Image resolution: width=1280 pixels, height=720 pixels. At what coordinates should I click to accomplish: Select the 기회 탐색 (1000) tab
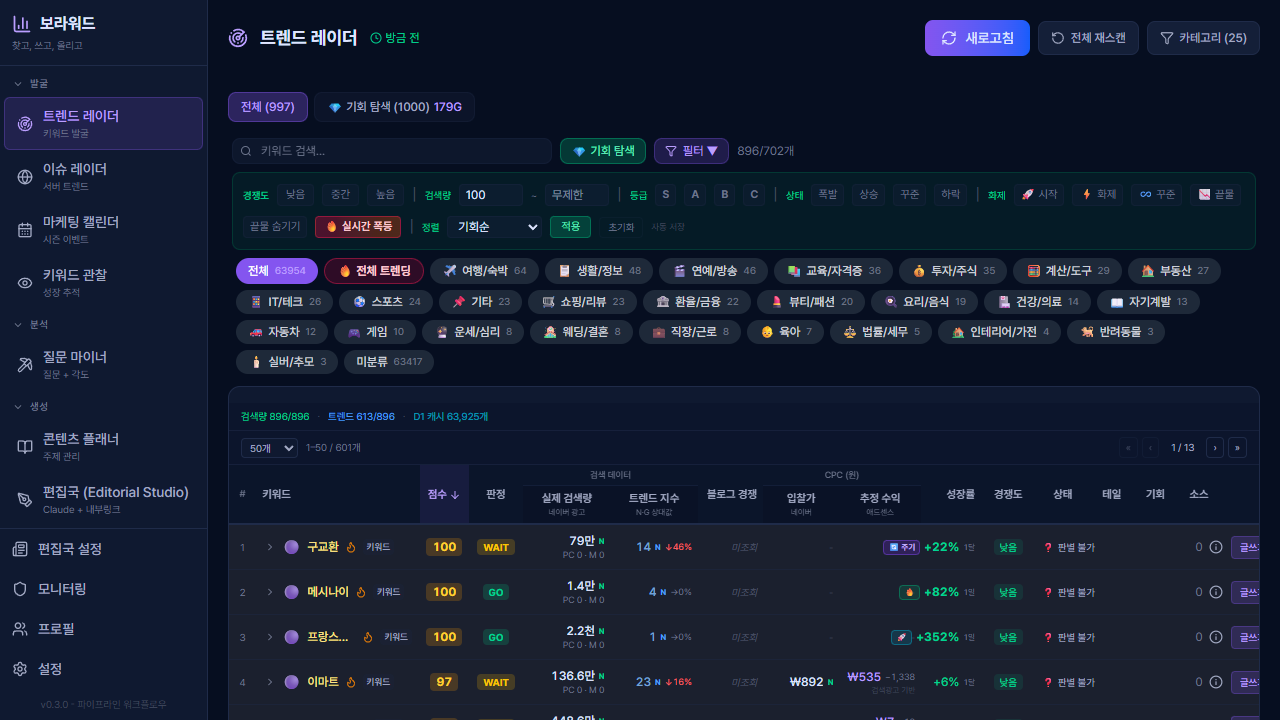coord(394,107)
